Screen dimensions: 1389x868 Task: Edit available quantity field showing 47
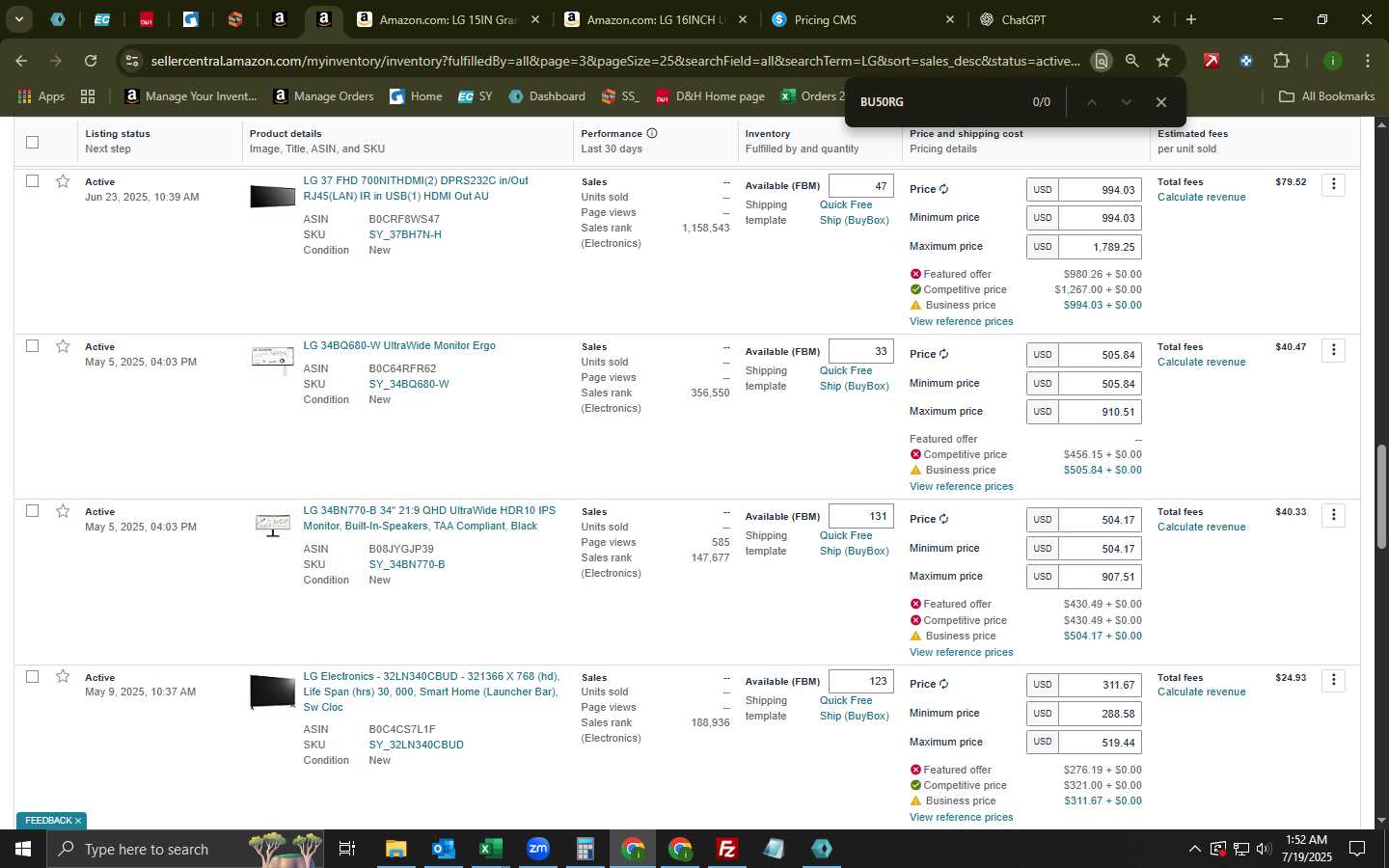[x=860, y=186]
